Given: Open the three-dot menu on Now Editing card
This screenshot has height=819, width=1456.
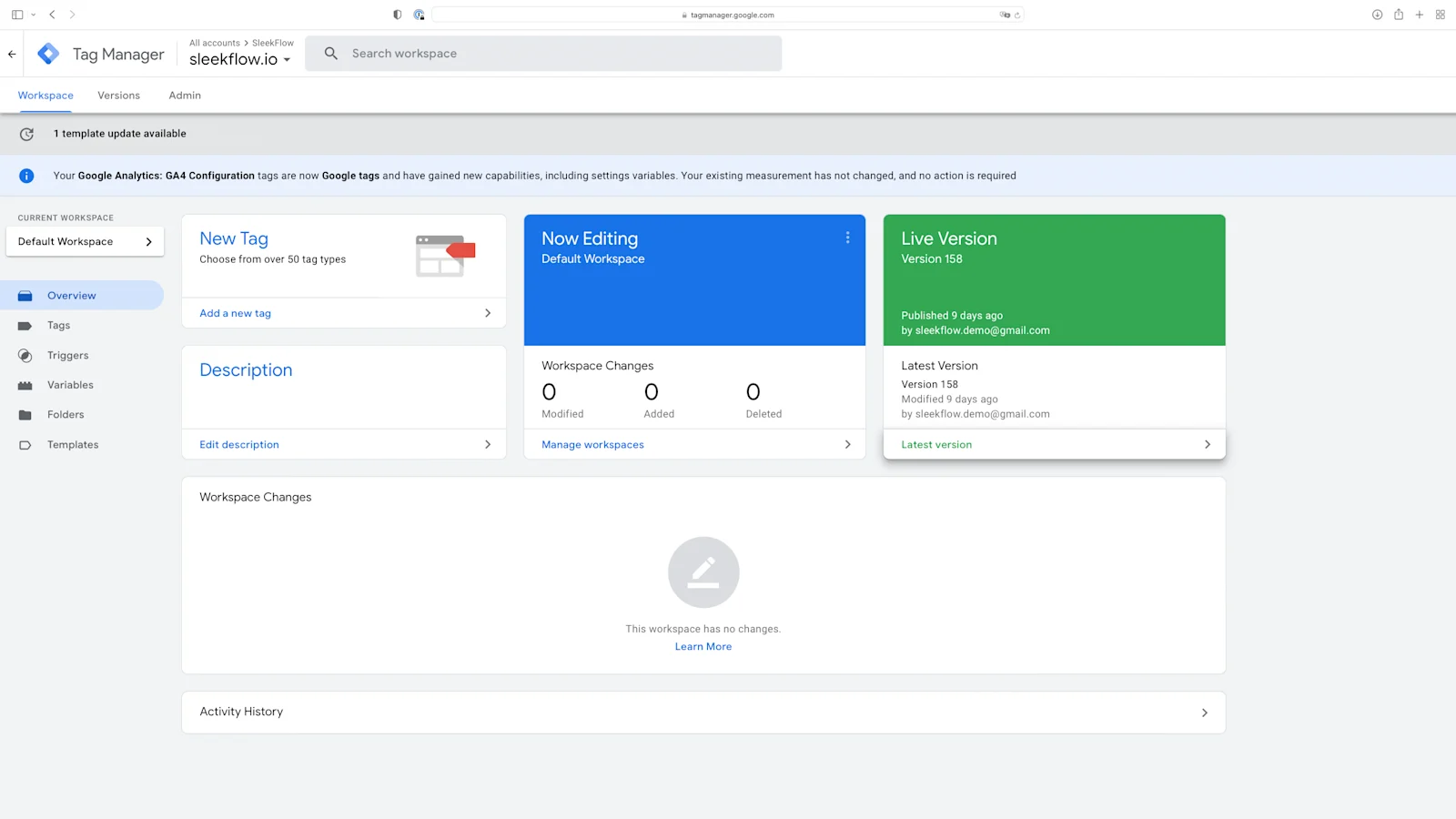Looking at the screenshot, I should (847, 237).
